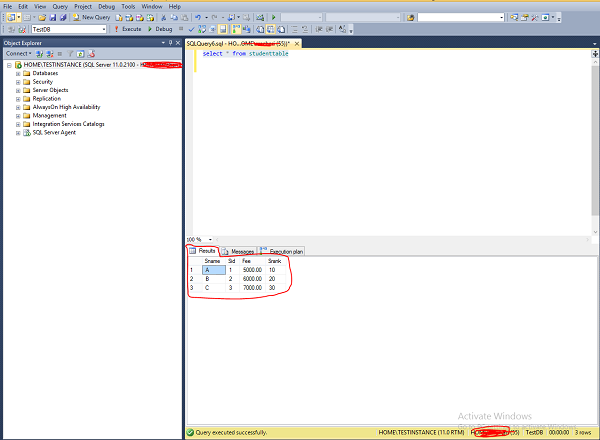The image size is (600, 440).
Task: Click Display Estimated Execution Plan icon
Action: 202,29
